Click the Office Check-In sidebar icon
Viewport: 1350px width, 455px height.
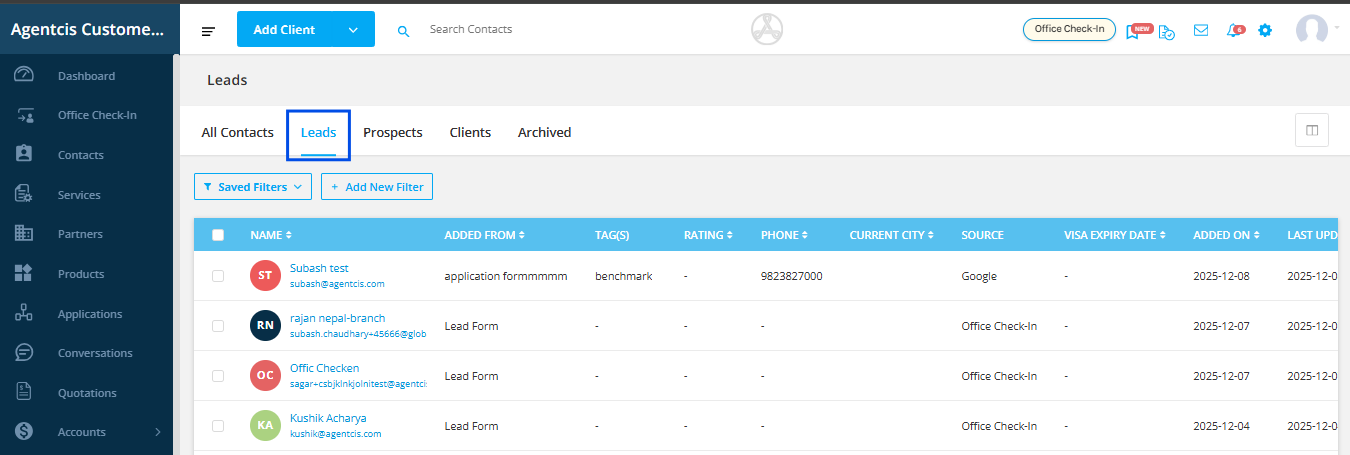point(25,115)
